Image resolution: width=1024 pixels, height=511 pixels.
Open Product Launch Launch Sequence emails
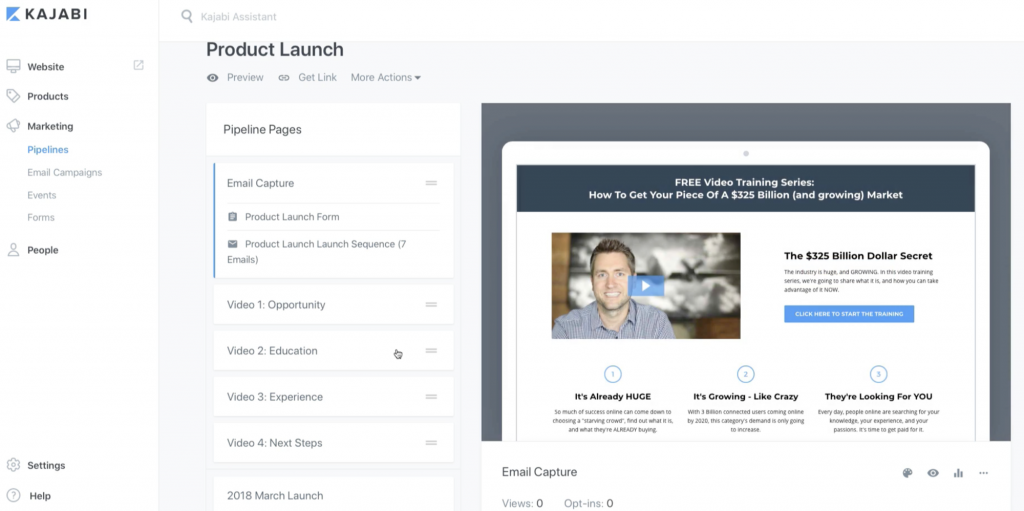click(317, 252)
